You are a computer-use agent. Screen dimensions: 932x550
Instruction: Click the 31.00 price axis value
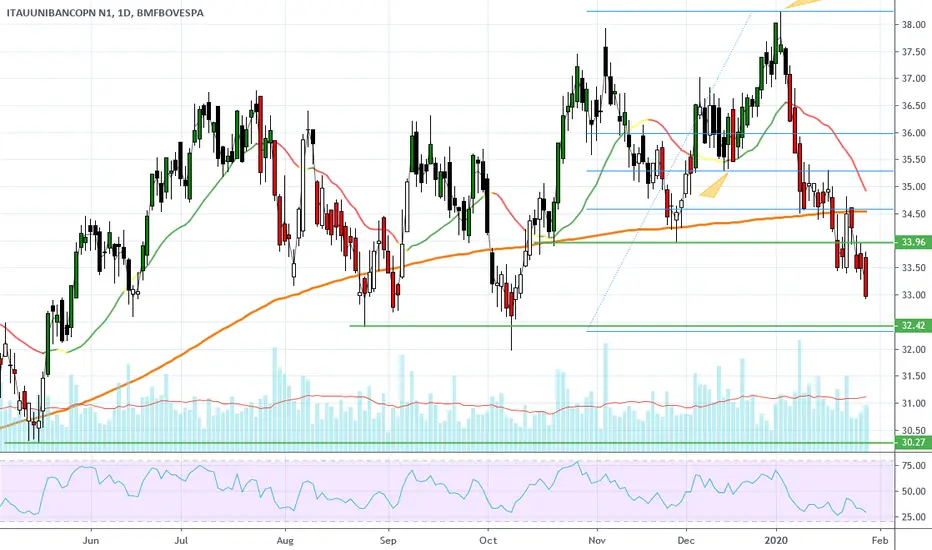pos(913,403)
